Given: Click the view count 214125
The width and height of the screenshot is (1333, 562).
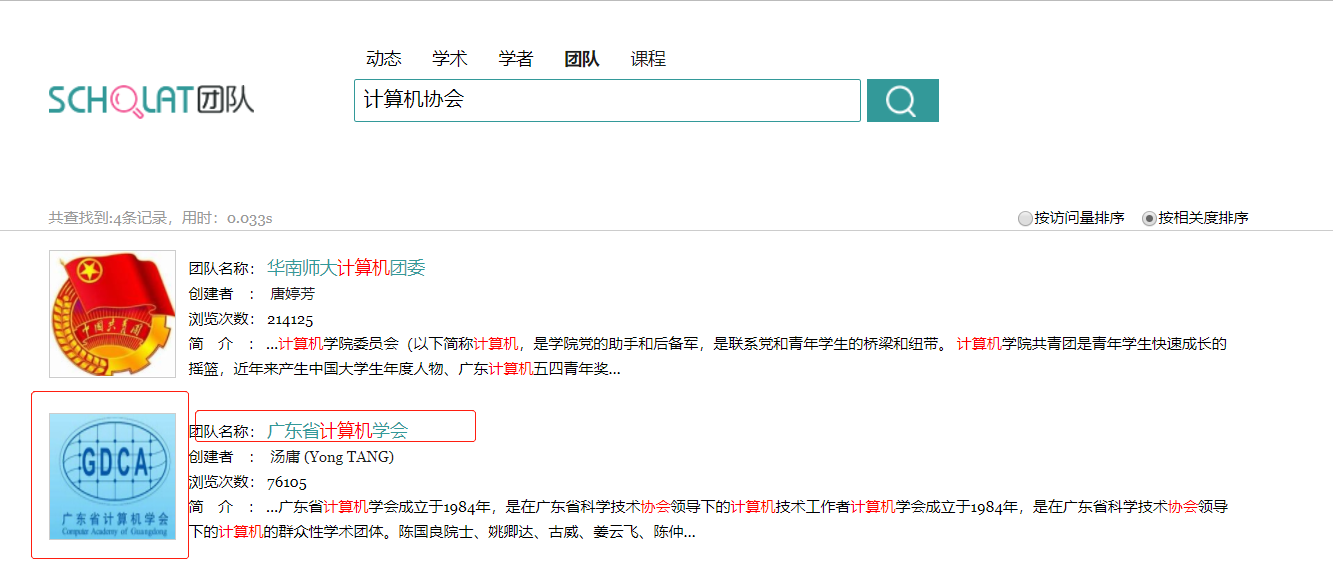Looking at the screenshot, I should click(290, 320).
